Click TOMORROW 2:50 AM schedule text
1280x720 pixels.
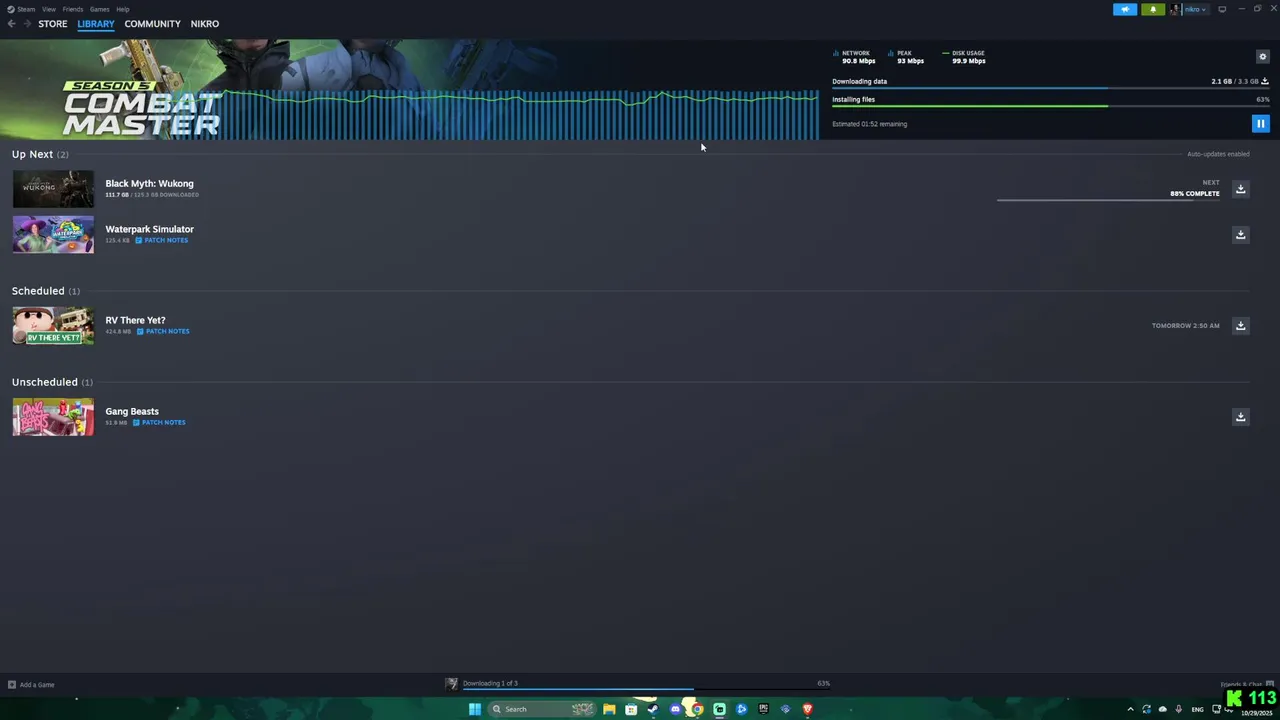pos(1185,326)
